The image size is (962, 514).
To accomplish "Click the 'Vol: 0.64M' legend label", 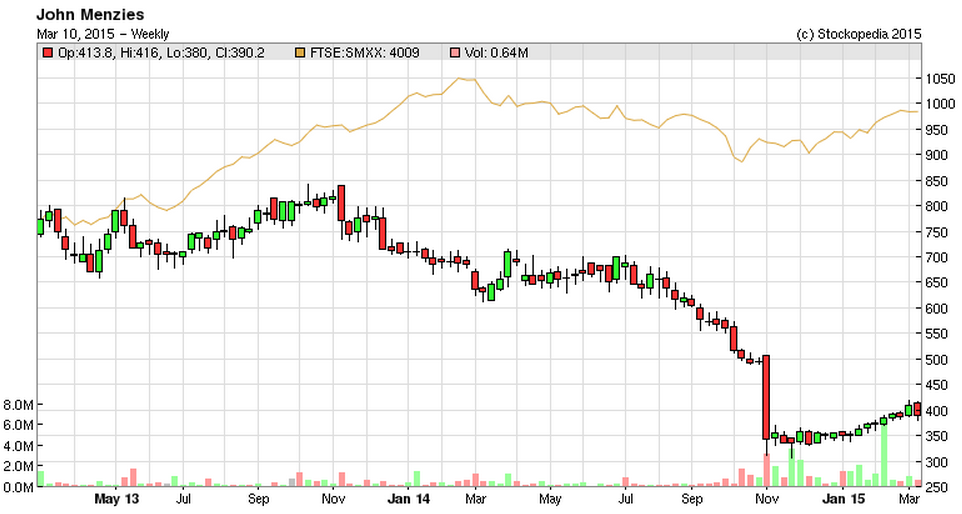I will 496,53.
